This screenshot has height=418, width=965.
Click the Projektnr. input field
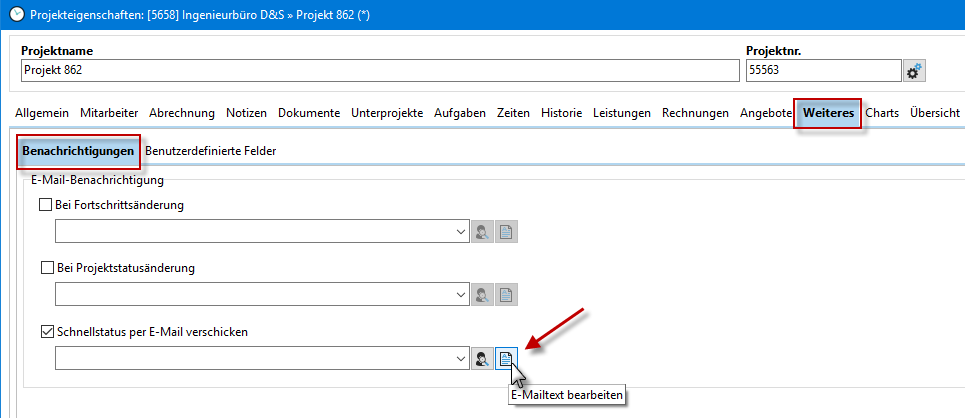pyautogui.click(x=822, y=70)
